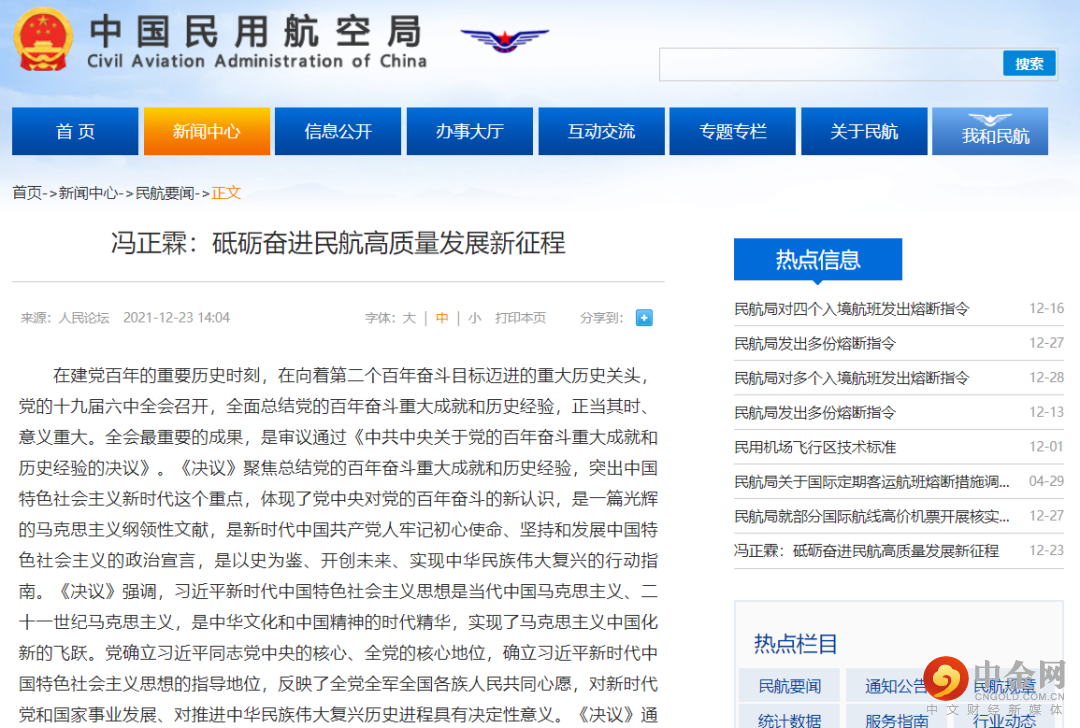
Task: Click the CAAC winged star logo
Action: (x=505, y=41)
